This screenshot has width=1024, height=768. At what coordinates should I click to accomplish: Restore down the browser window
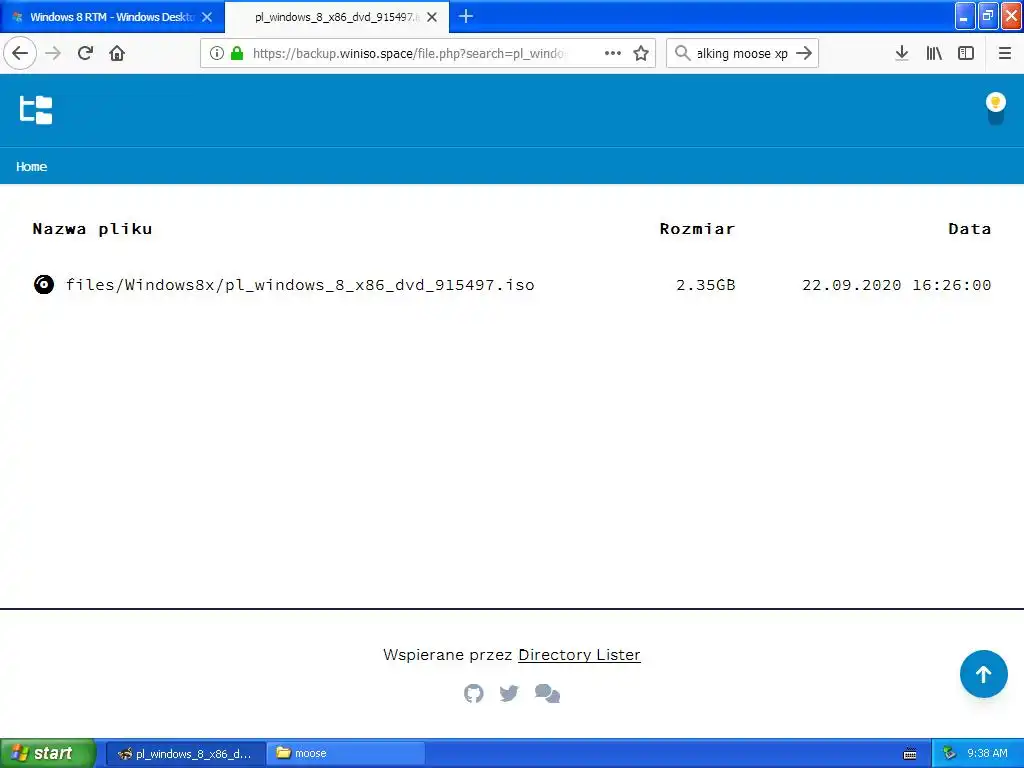point(988,16)
